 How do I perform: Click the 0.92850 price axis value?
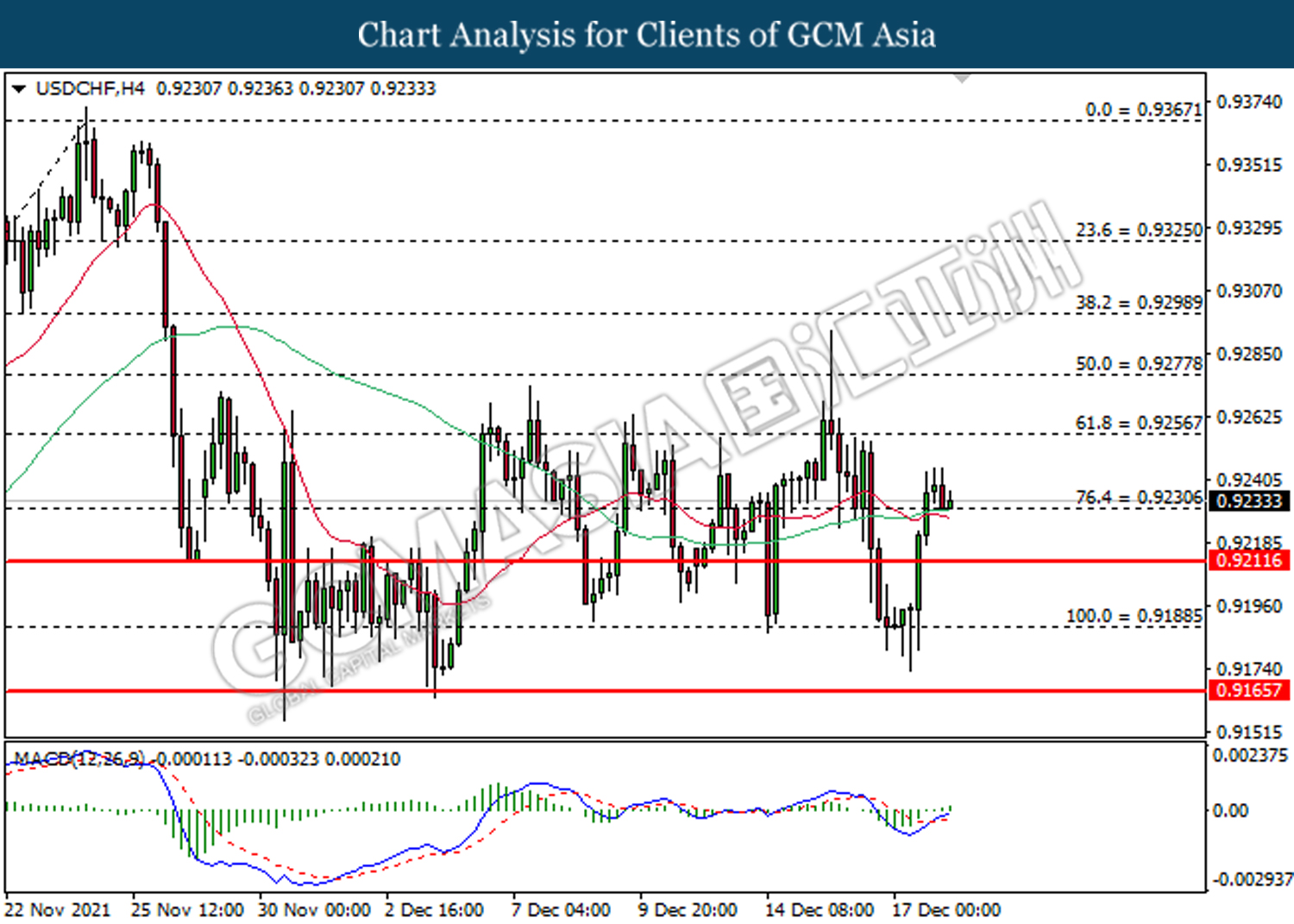click(x=1249, y=354)
